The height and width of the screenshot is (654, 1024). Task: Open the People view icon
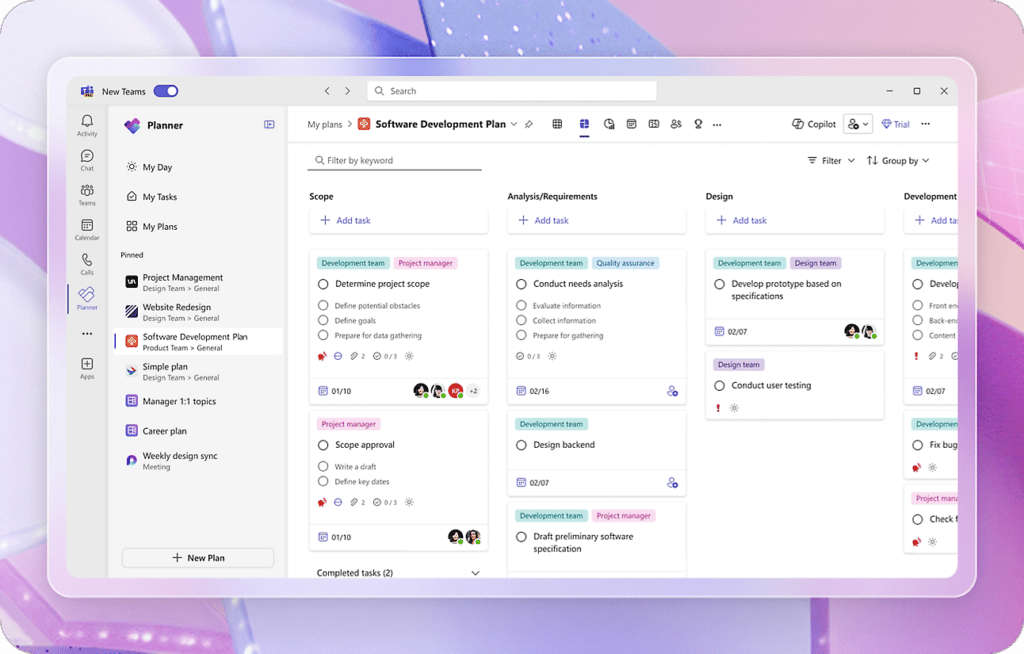pos(676,124)
